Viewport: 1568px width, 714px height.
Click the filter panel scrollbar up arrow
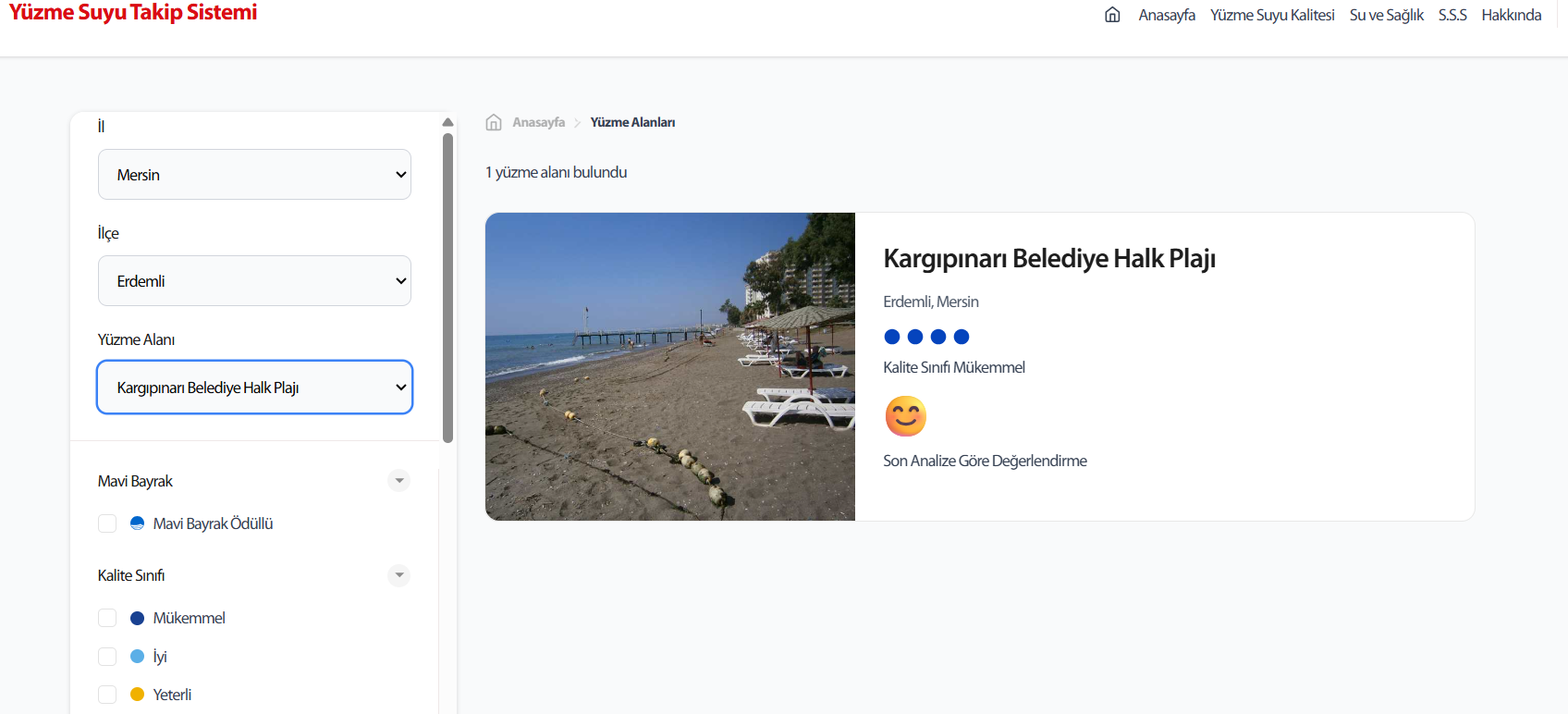click(x=447, y=122)
